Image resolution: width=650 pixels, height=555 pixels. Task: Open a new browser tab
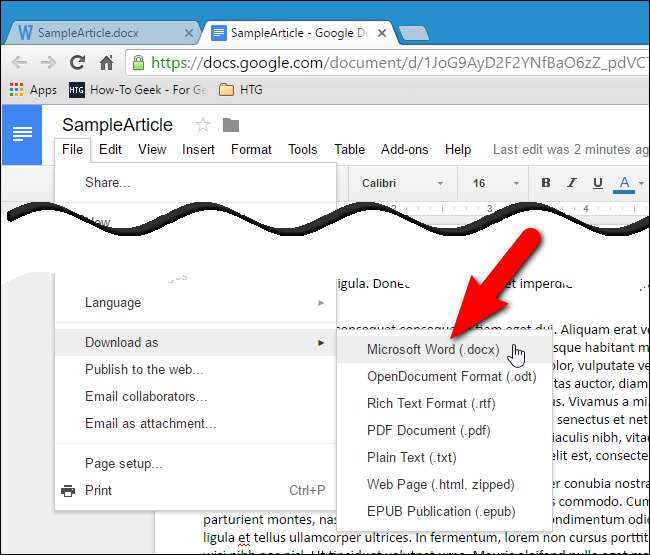(414, 33)
